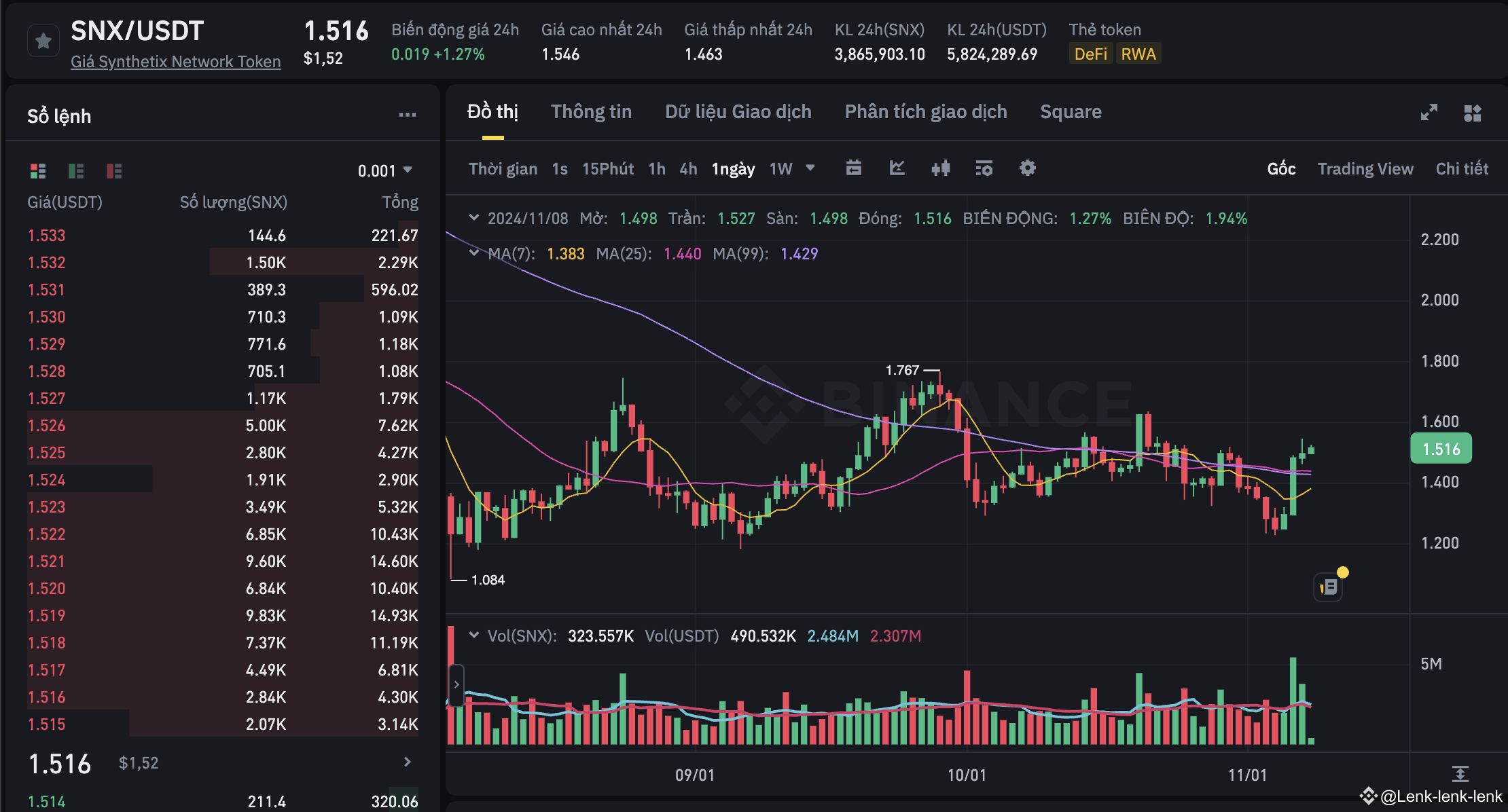Image resolution: width=1508 pixels, height=812 pixels.
Task: Open chart settings via the gear icon
Action: pyautogui.click(x=1027, y=168)
